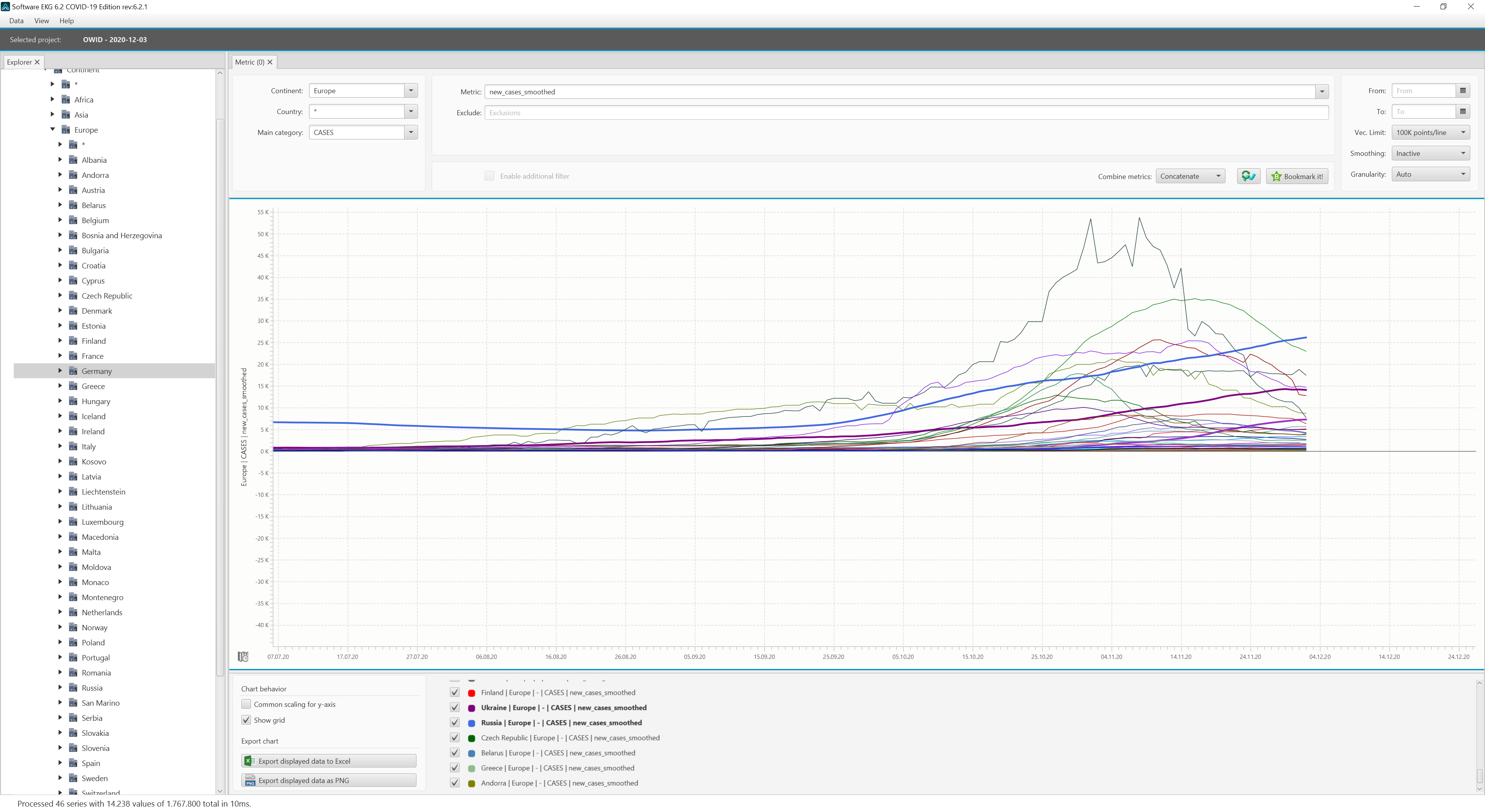Click the Germany folder icon in tree

tap(73, 371)
